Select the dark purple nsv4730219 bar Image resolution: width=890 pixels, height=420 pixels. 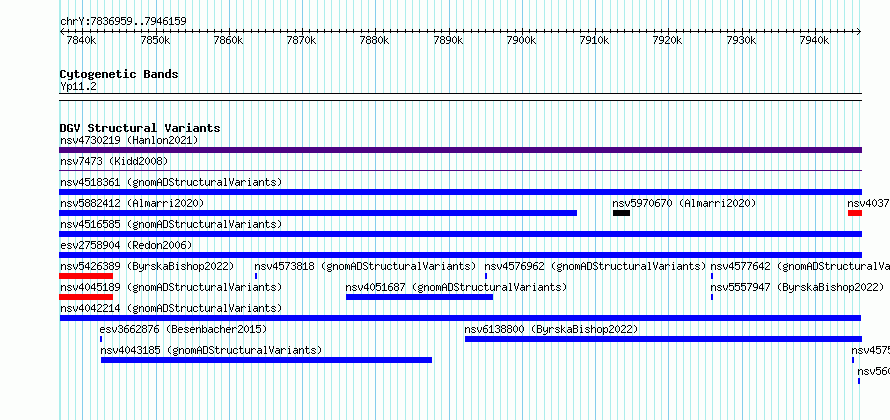(460, 150)
